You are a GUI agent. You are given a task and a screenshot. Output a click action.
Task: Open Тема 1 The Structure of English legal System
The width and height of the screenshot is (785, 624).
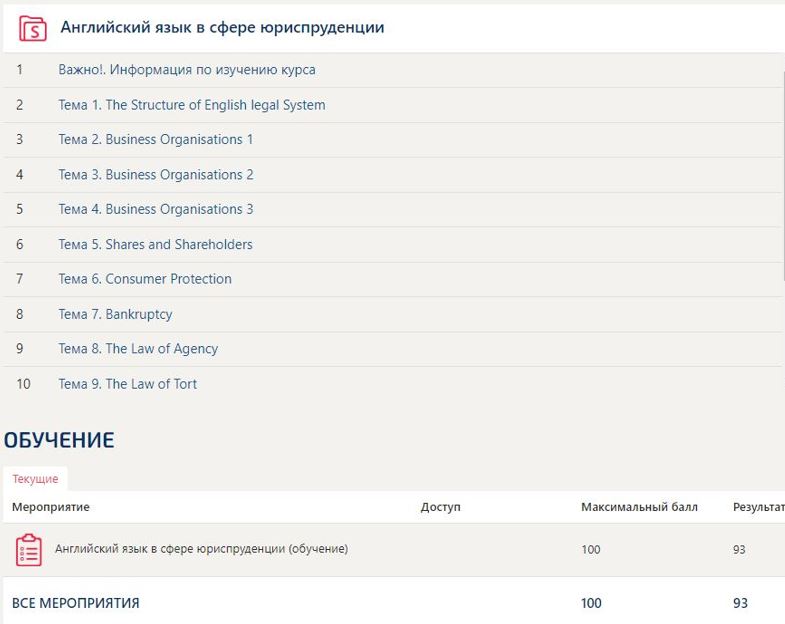click(191, 105)
